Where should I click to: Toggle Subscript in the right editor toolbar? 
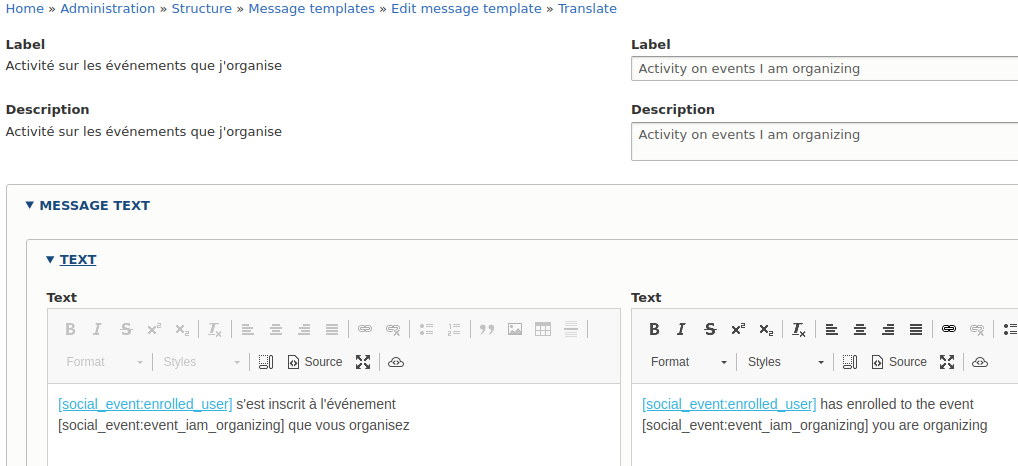tap(766, 330)
